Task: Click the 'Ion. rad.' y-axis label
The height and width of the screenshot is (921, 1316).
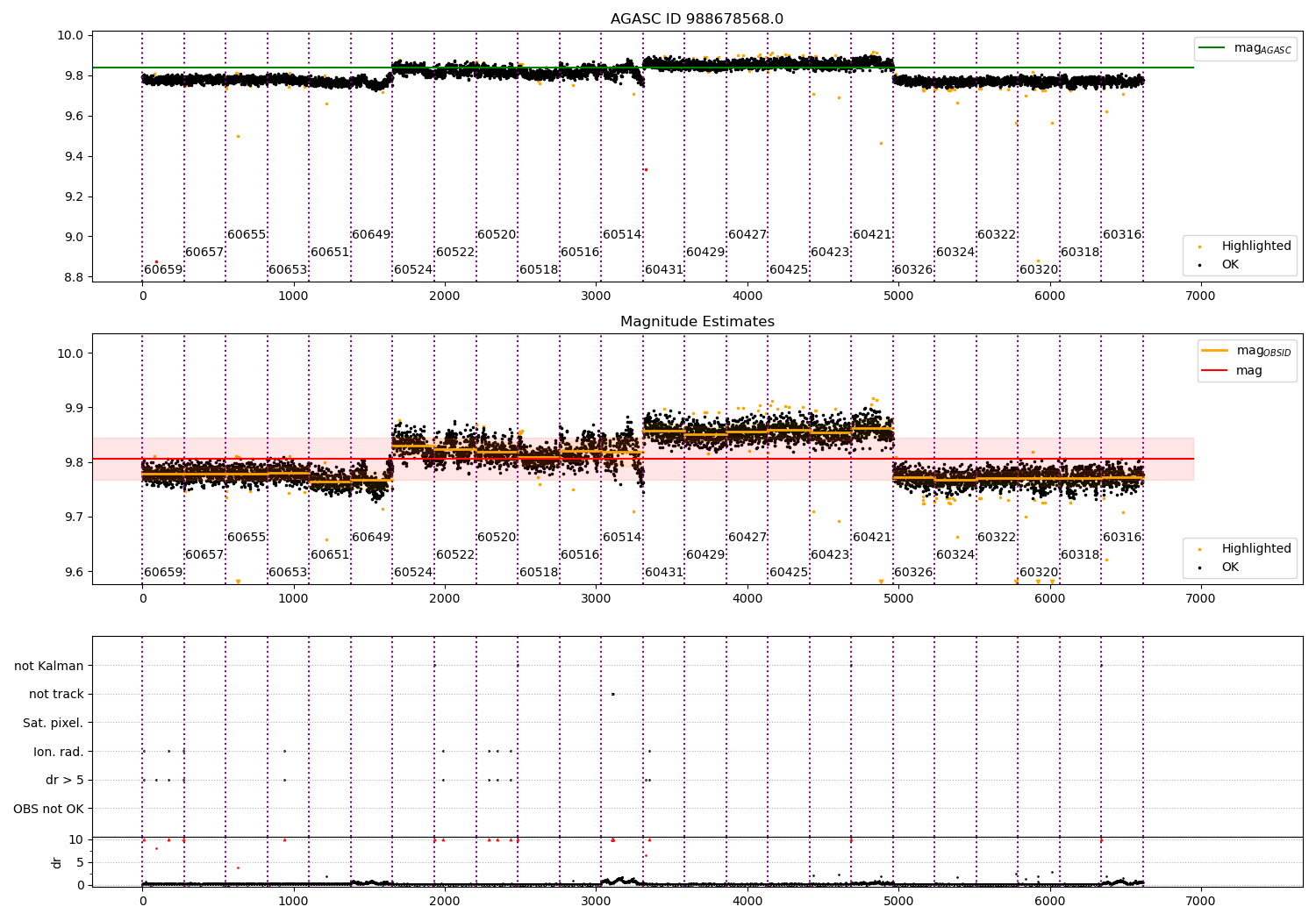Action: [59, 752]
